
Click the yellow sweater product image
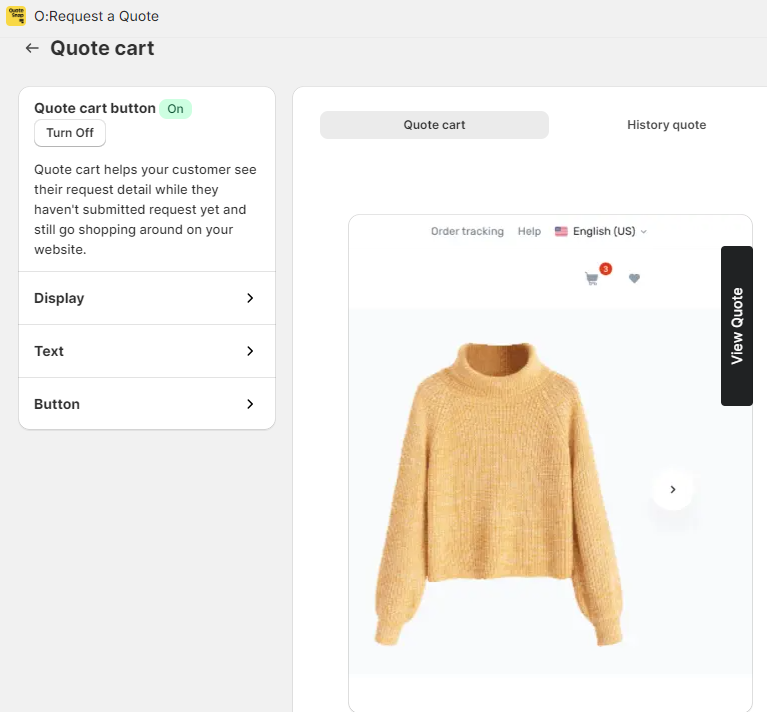pos(497,493)
